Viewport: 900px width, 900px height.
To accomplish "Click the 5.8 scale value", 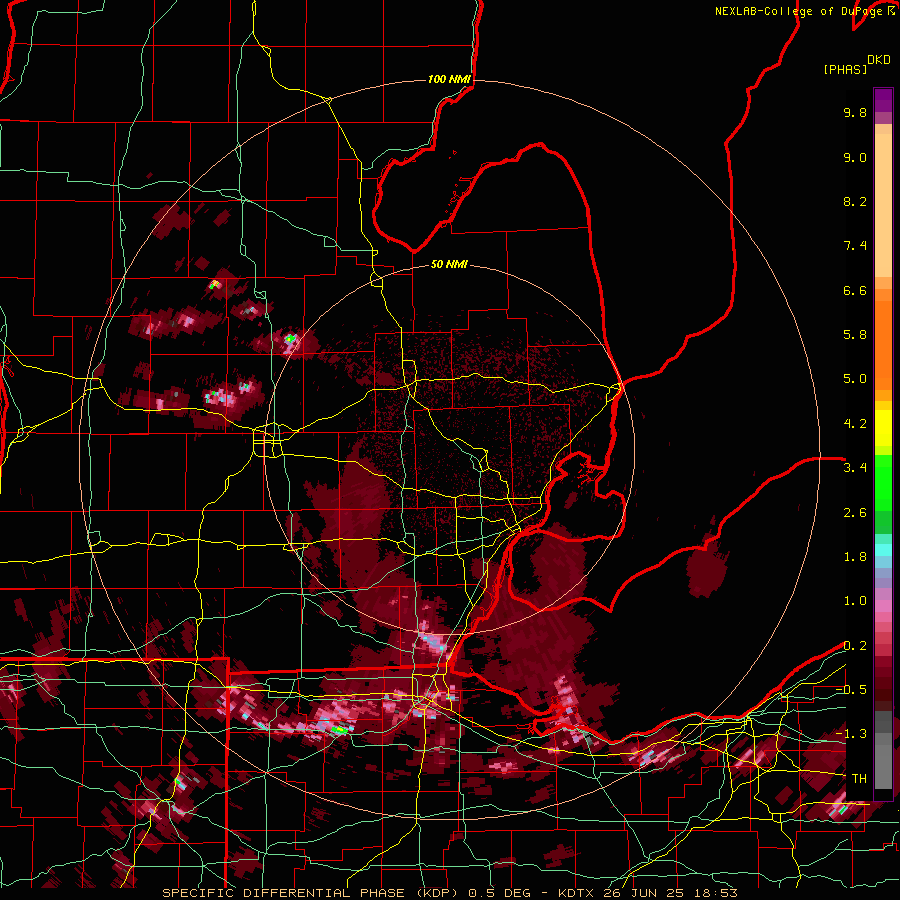I will pos(855,335).
